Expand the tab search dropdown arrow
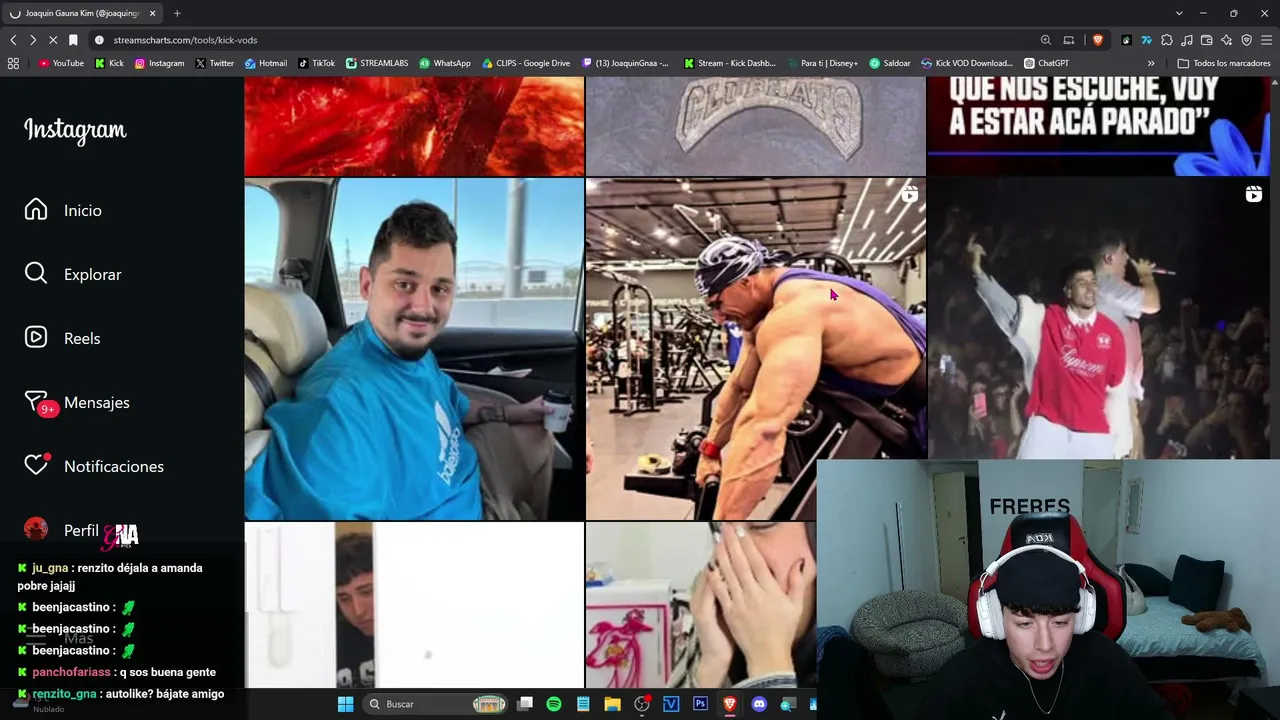This screenshot has height=720, width=1280. coord(1179,13)
